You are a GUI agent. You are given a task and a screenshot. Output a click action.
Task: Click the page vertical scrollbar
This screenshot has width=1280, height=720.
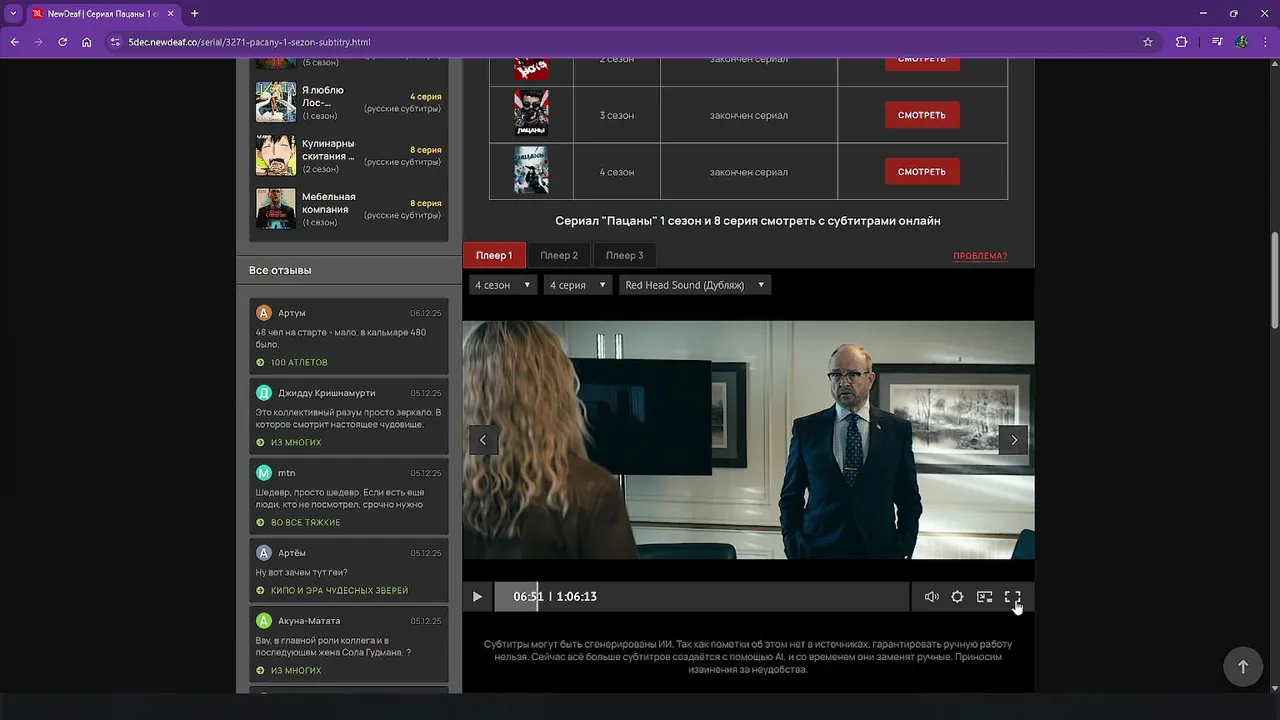point(1274,280)
